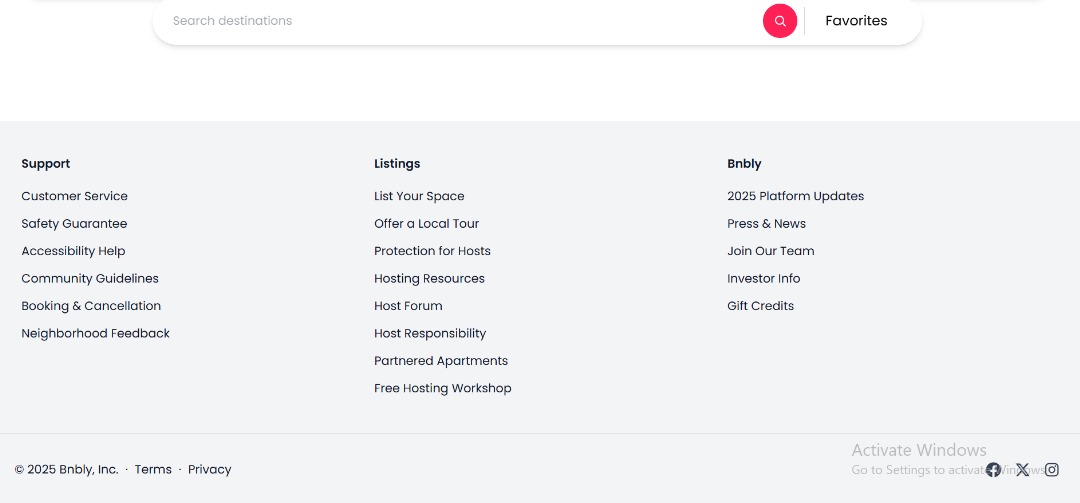Viewport: 1080px width, 503px height.
Task: View the Community Guidelines
Action: 90,279
